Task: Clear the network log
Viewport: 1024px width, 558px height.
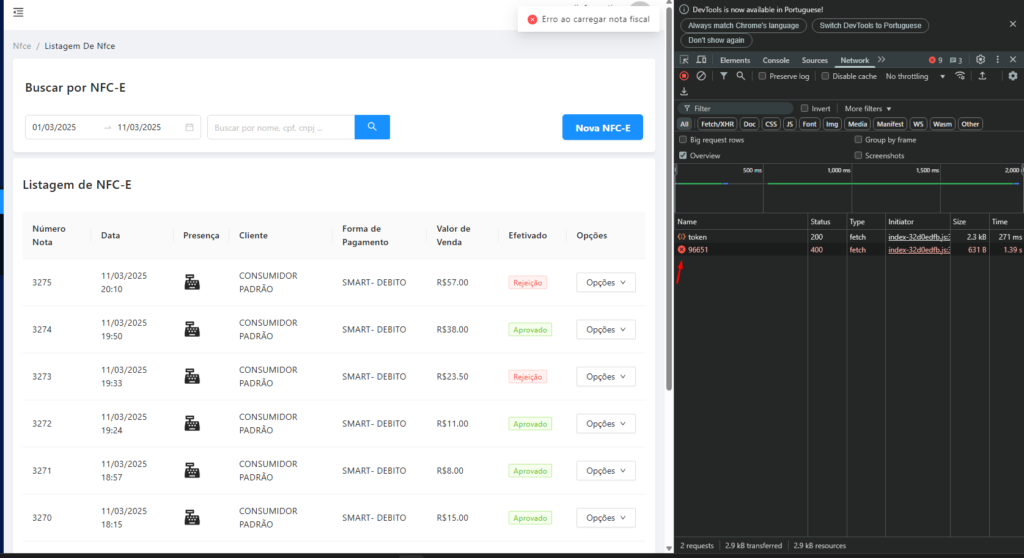Action: point(701,76)
